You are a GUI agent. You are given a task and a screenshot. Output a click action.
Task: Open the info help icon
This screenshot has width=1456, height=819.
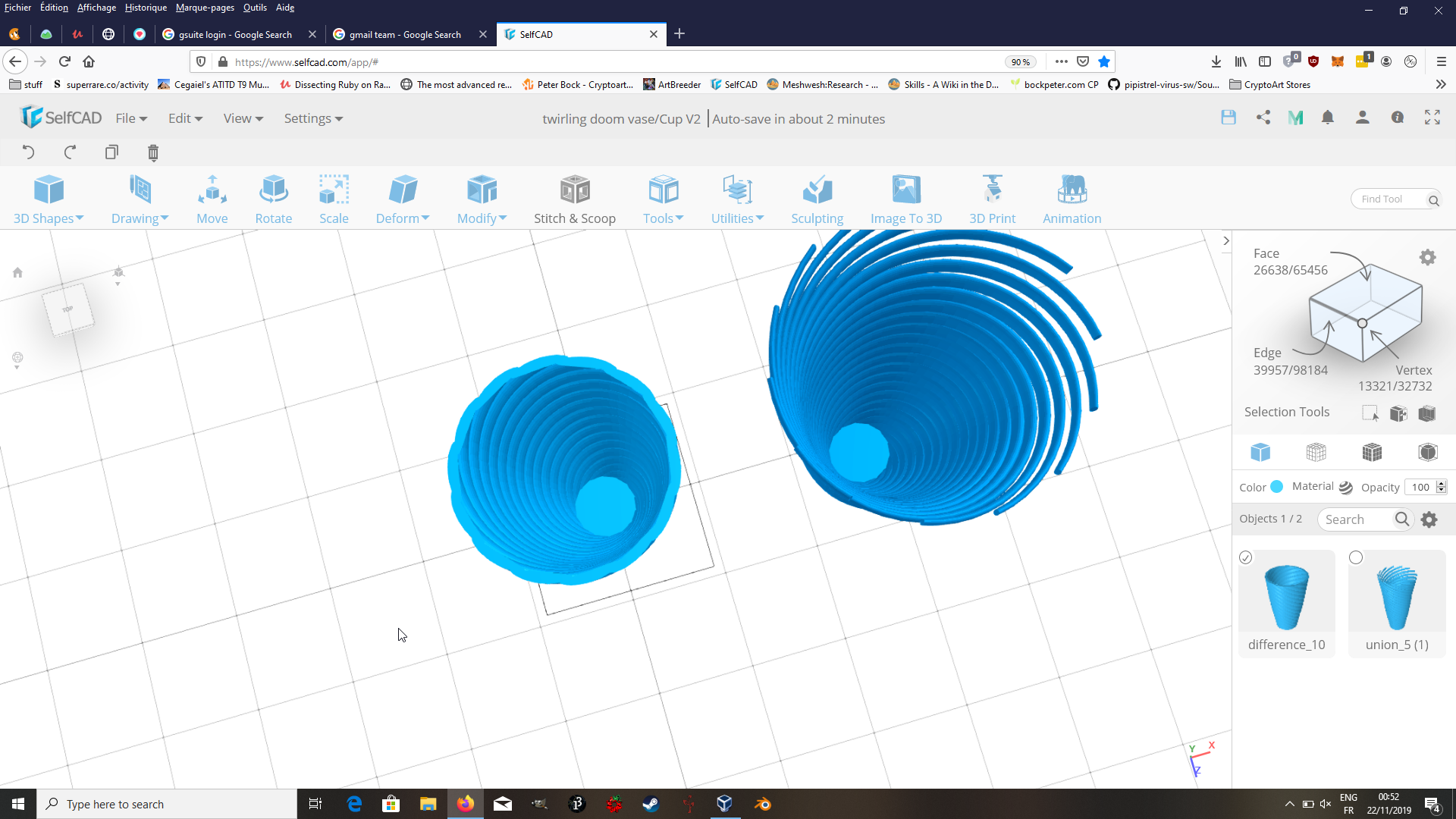(1398, 118)
